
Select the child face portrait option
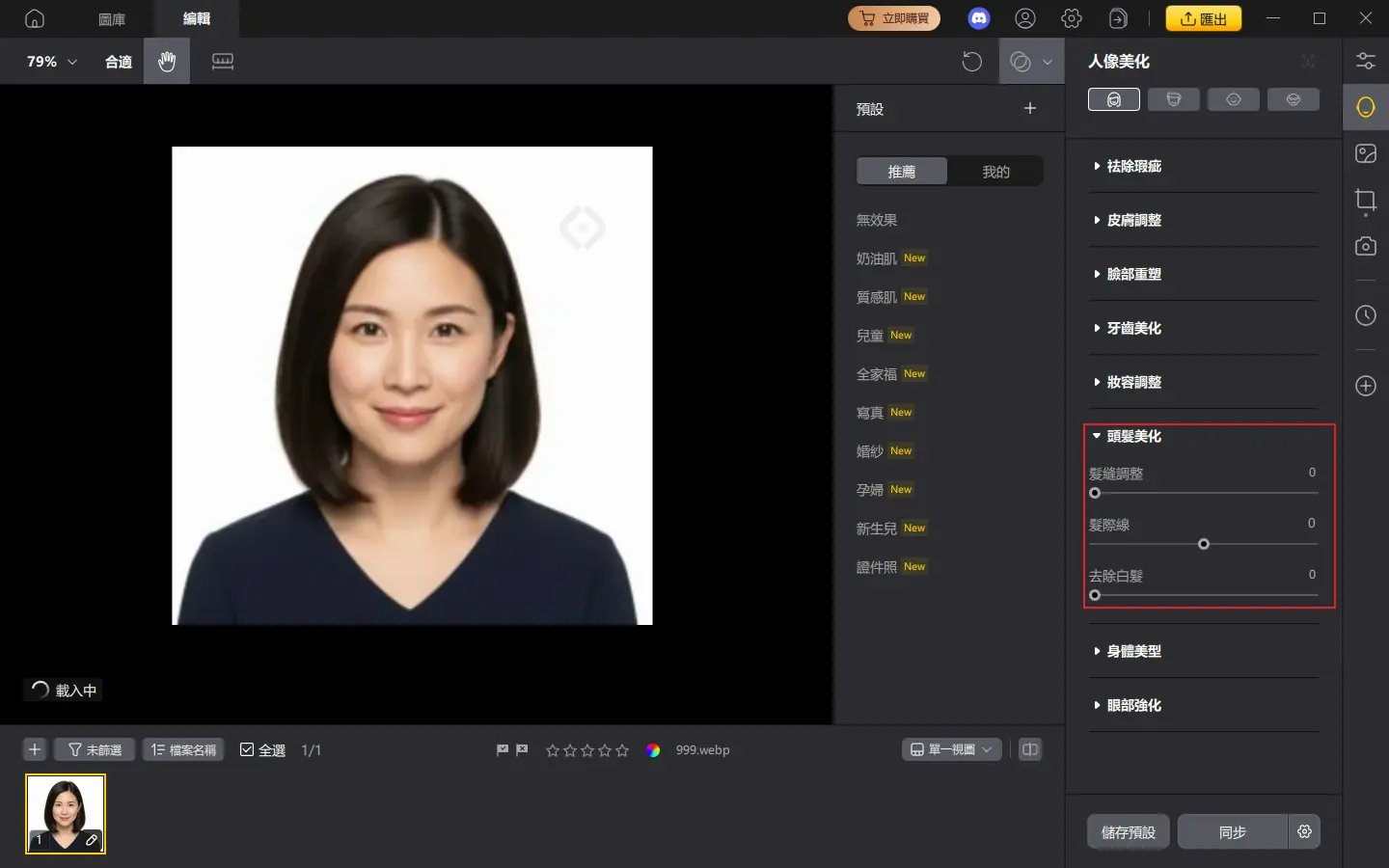[x=1234, y=98]
